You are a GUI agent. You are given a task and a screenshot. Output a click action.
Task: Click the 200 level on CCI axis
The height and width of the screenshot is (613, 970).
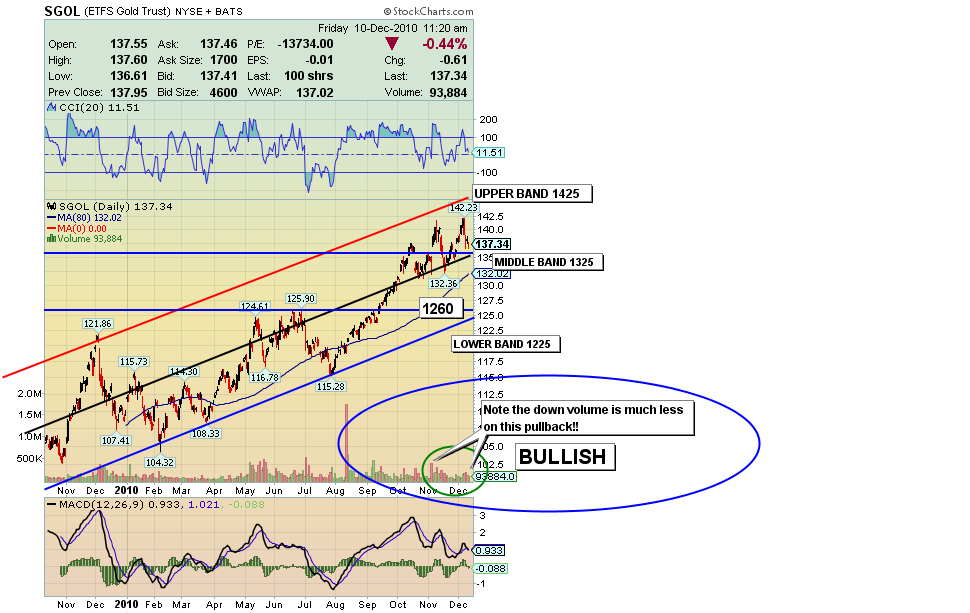coord(489,120)
